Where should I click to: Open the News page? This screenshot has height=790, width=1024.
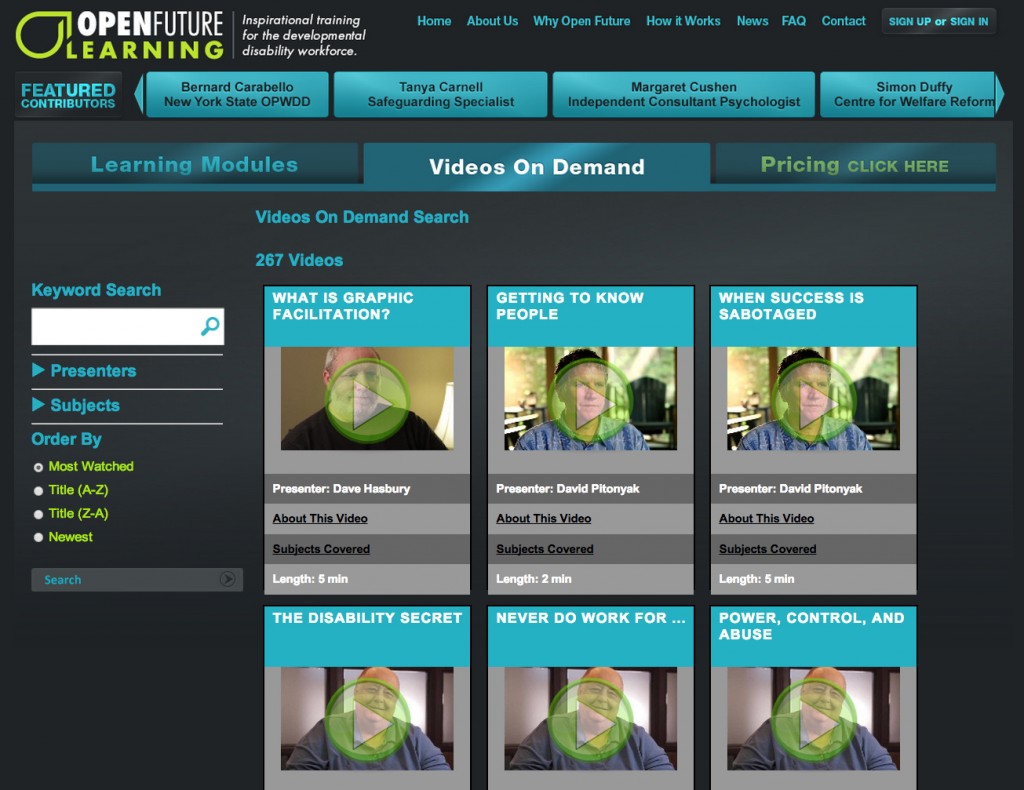752,21
